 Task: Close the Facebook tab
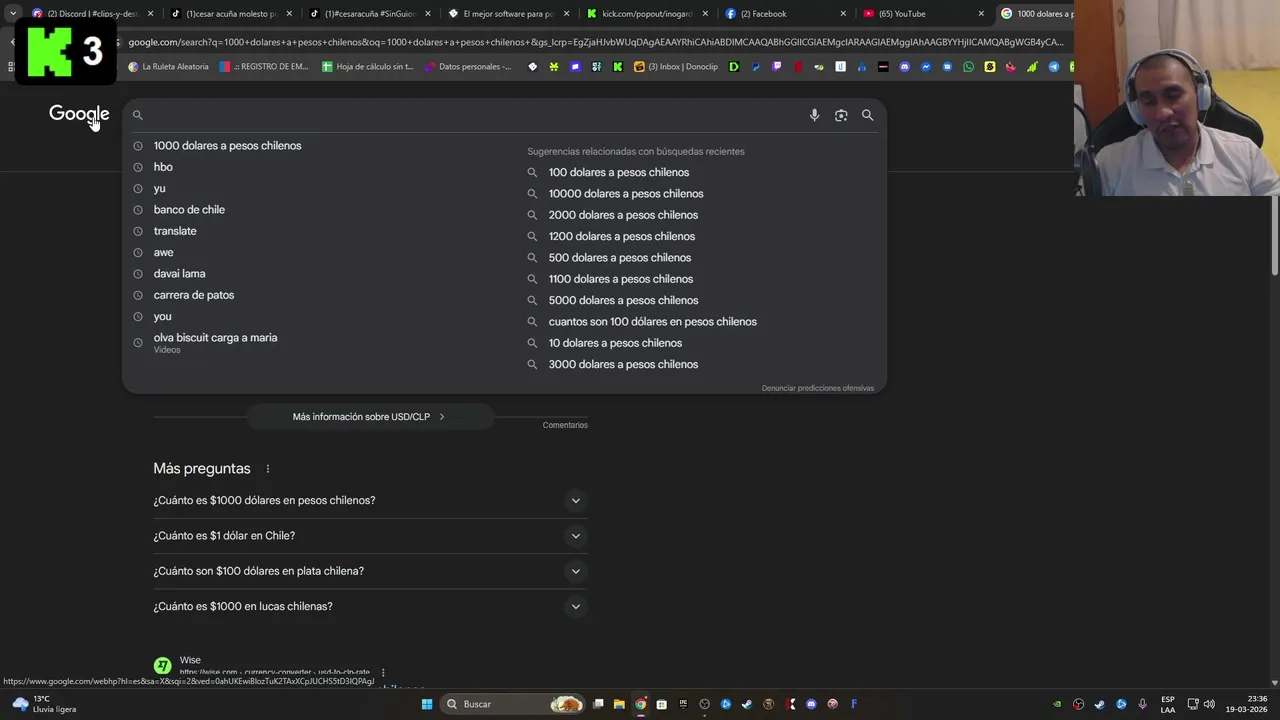click(843, 14)
